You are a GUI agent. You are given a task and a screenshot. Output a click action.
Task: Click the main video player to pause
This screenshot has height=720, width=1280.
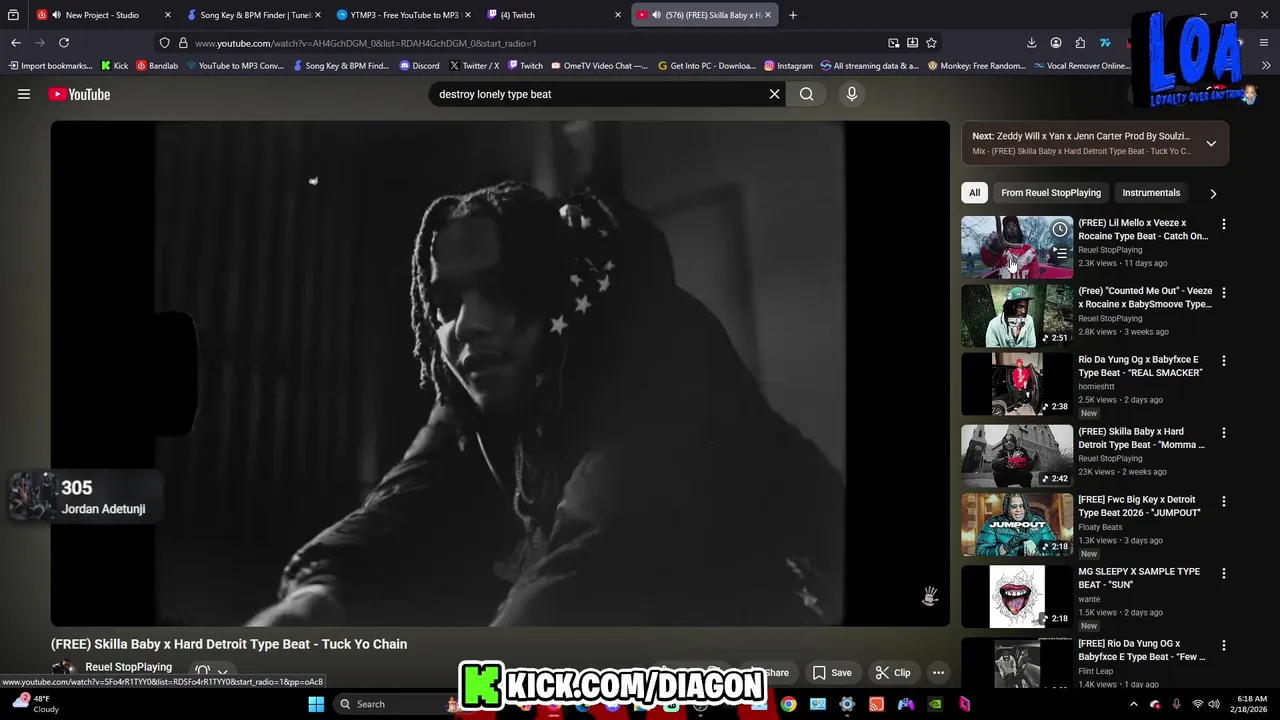(x=500, y=373)
